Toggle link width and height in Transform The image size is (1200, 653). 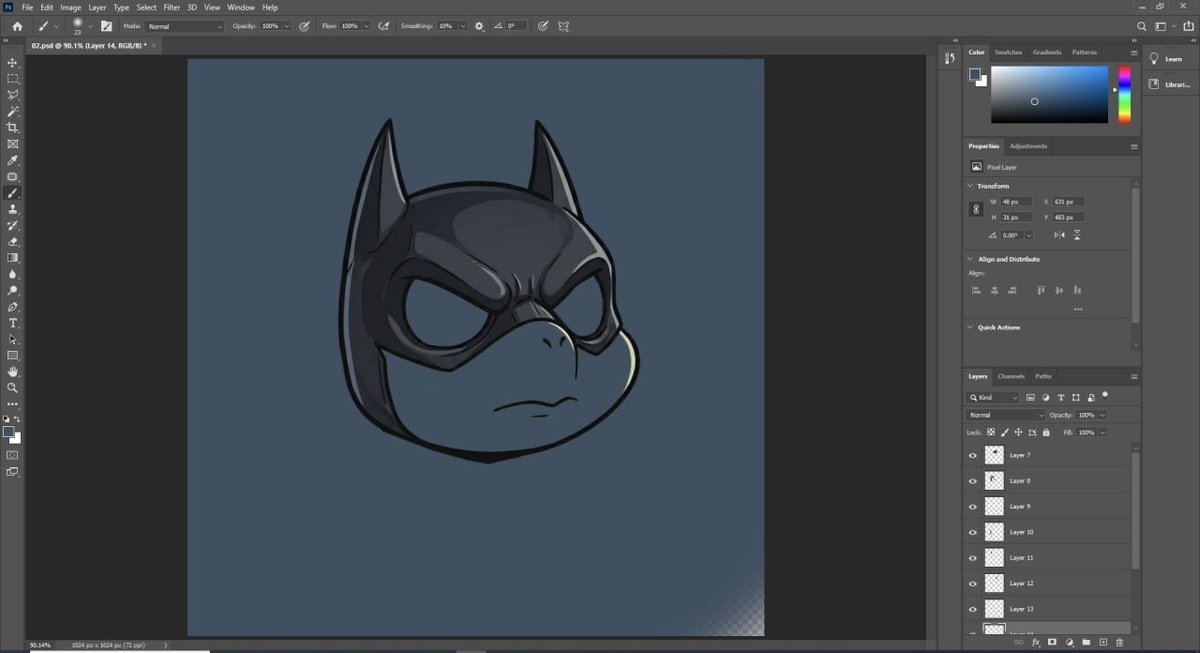[975, 209]
